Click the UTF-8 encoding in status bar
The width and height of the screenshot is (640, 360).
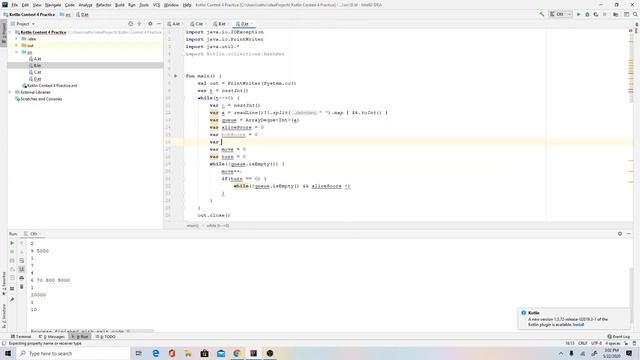click(x=596, y=343)
